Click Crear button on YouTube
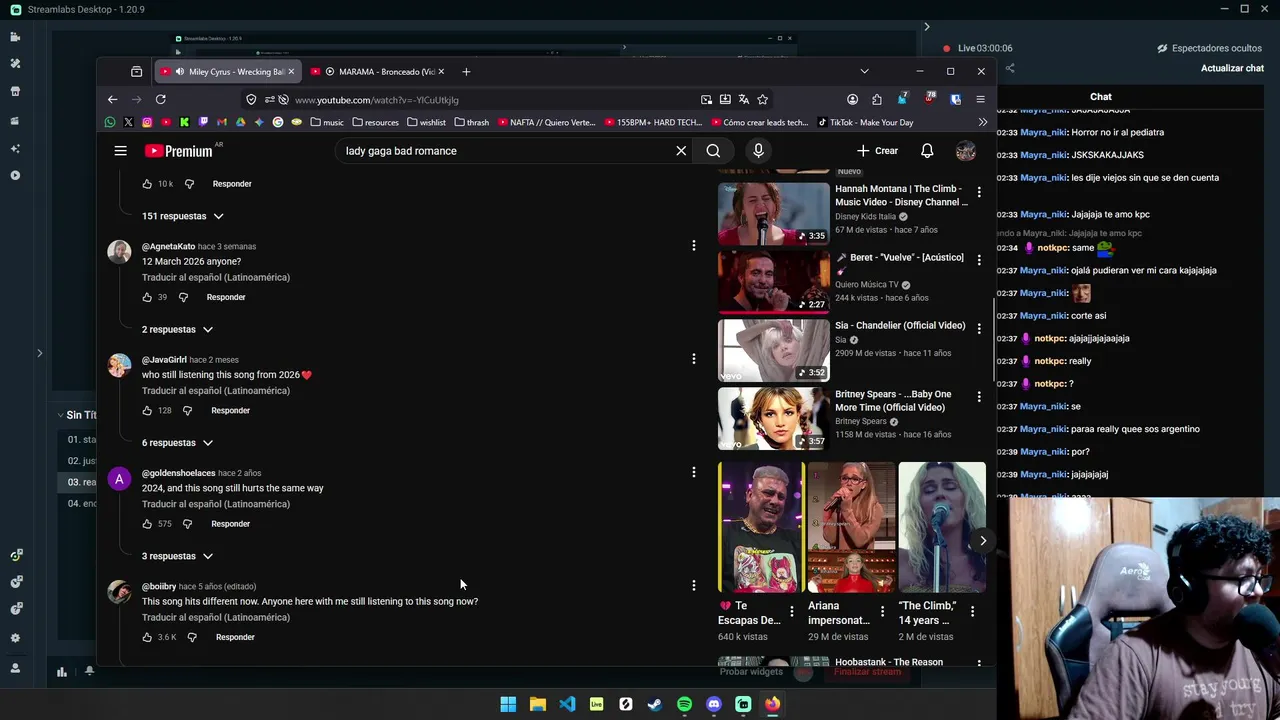 877,151
